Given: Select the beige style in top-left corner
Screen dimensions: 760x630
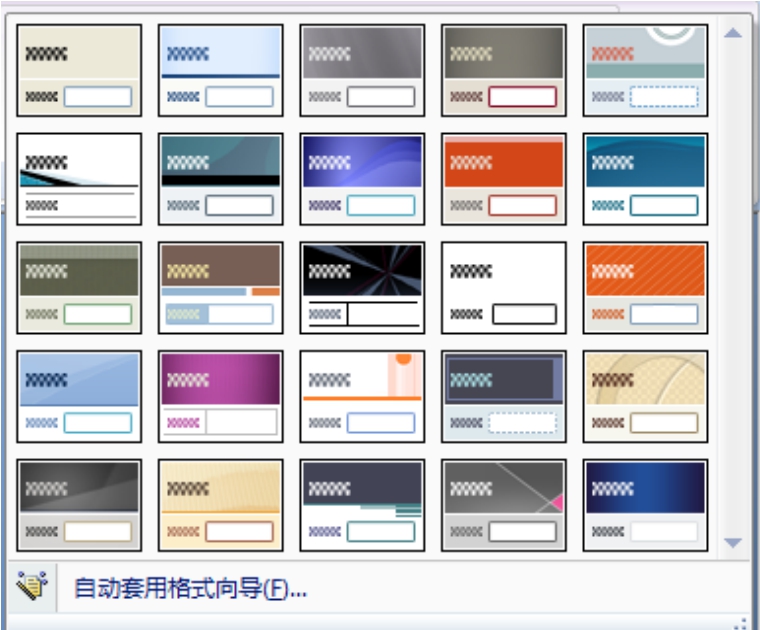Looking at the screenshot, I should (x=79, y=70).
